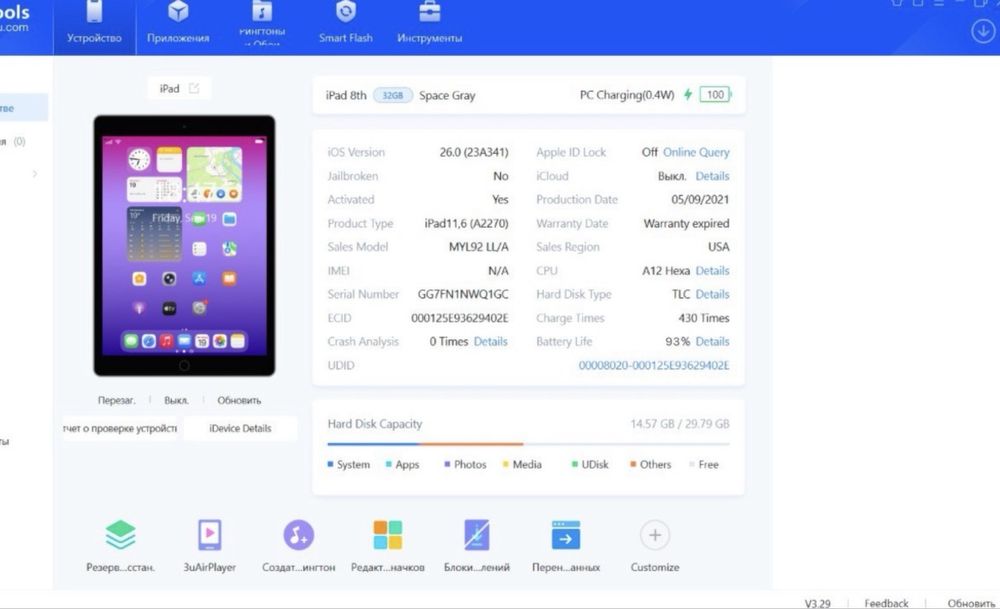Click the Выкл. power off button
1000x609 pixels.
pos(176,400)
